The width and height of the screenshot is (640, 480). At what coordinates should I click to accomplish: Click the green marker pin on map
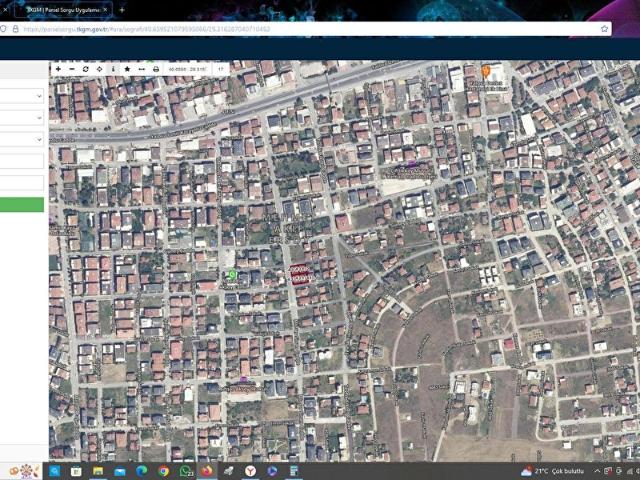233,275
